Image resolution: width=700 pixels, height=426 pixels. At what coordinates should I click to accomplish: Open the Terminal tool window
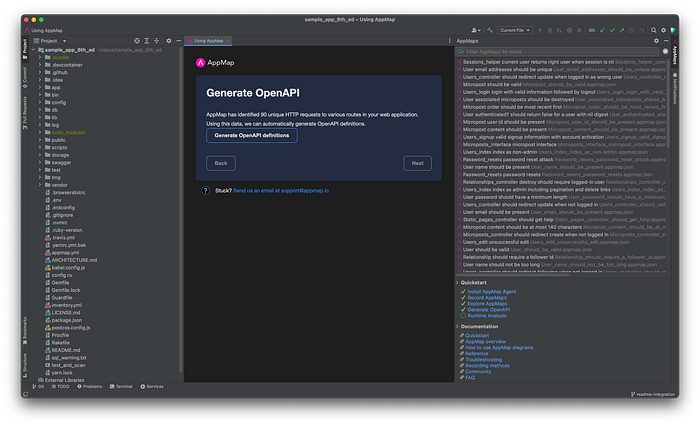[121, 387]
